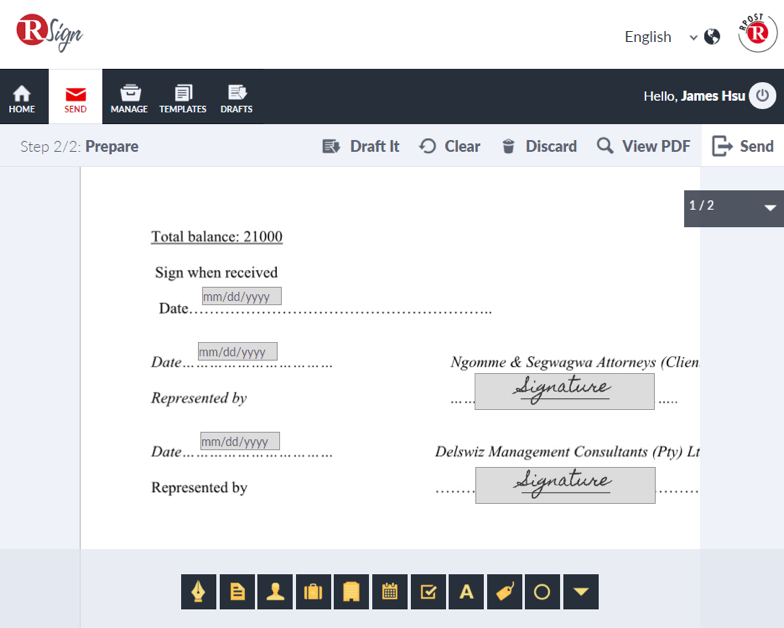
Task: Select the Initials document field tool
Action: click(x=237, y=592)
